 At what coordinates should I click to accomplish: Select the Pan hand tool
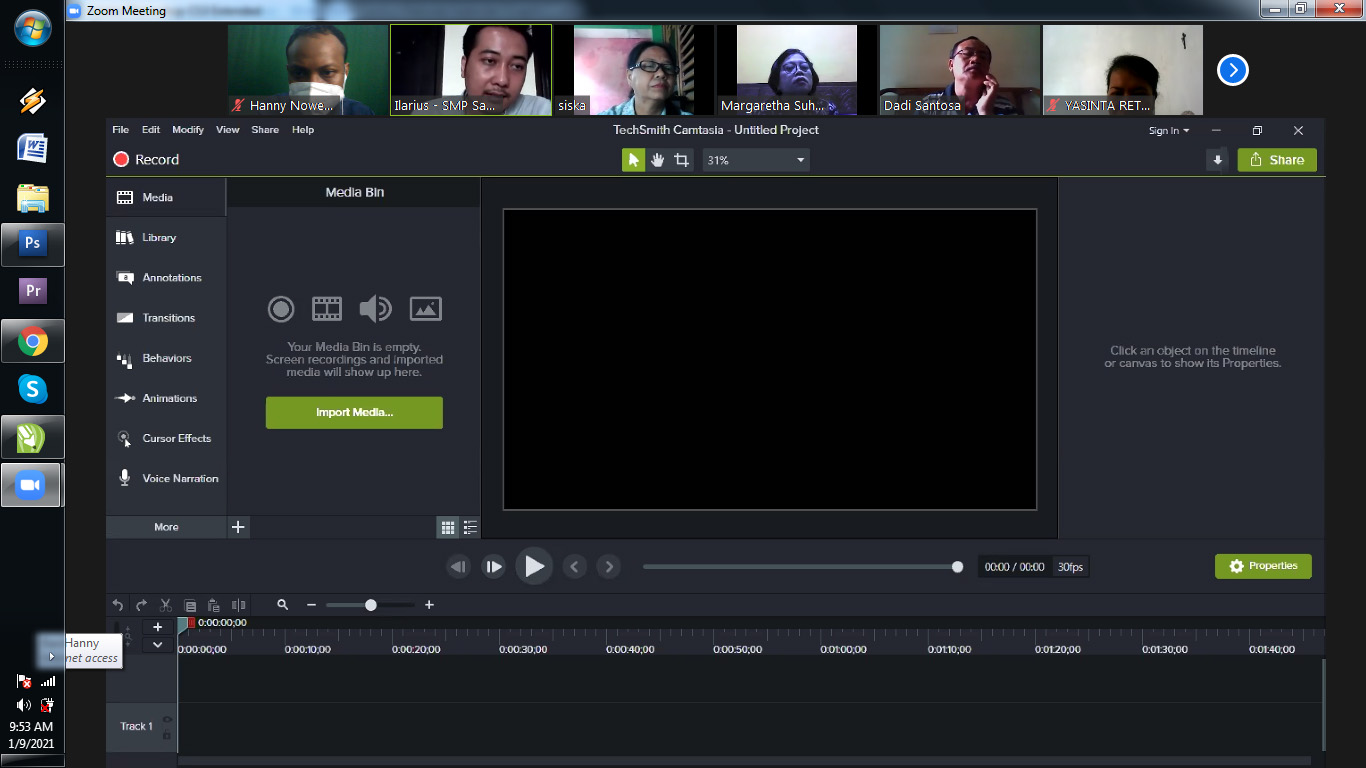pos(658,160)
